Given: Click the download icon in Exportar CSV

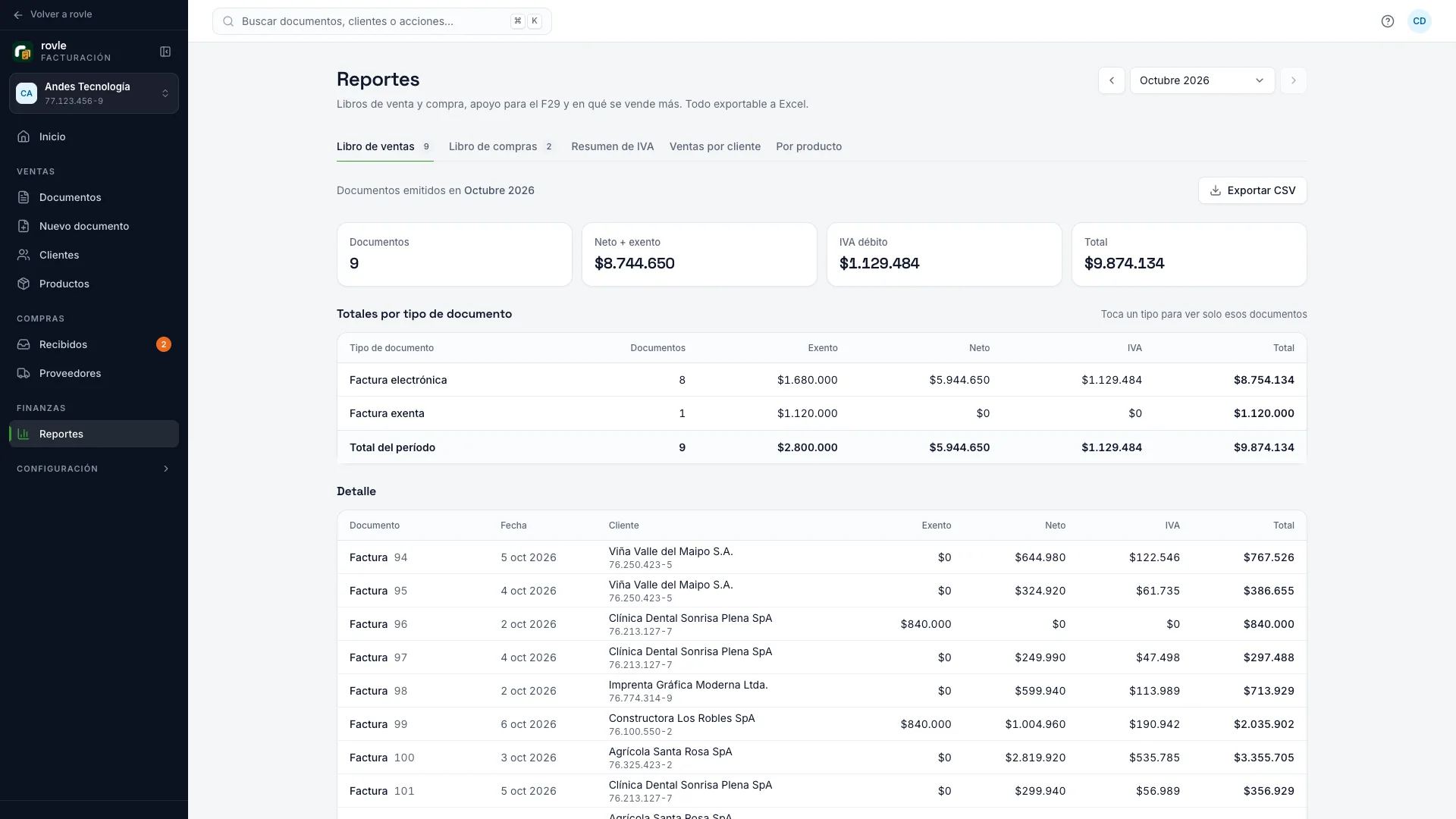Looking at the screenshot, I should [1216, 190].
